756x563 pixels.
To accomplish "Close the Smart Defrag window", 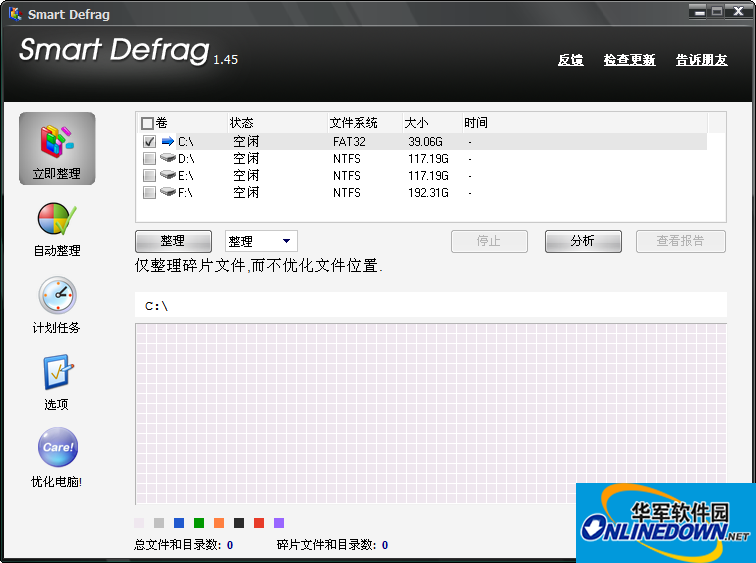I will [x=739, y=12].
